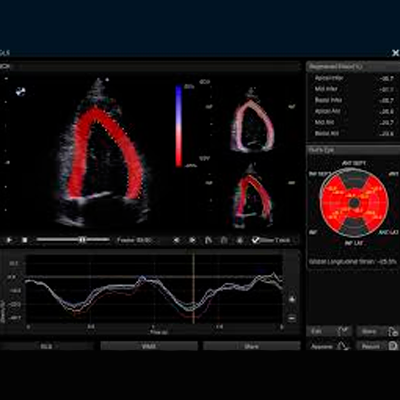The height and width of the screenshot is (400, 400).
Task: Move the frame position slider handle
Action: coord(82,240)
